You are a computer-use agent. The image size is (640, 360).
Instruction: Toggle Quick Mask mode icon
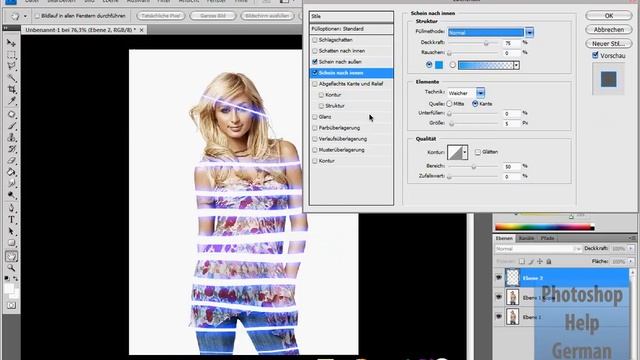click(x=11, y=305)
